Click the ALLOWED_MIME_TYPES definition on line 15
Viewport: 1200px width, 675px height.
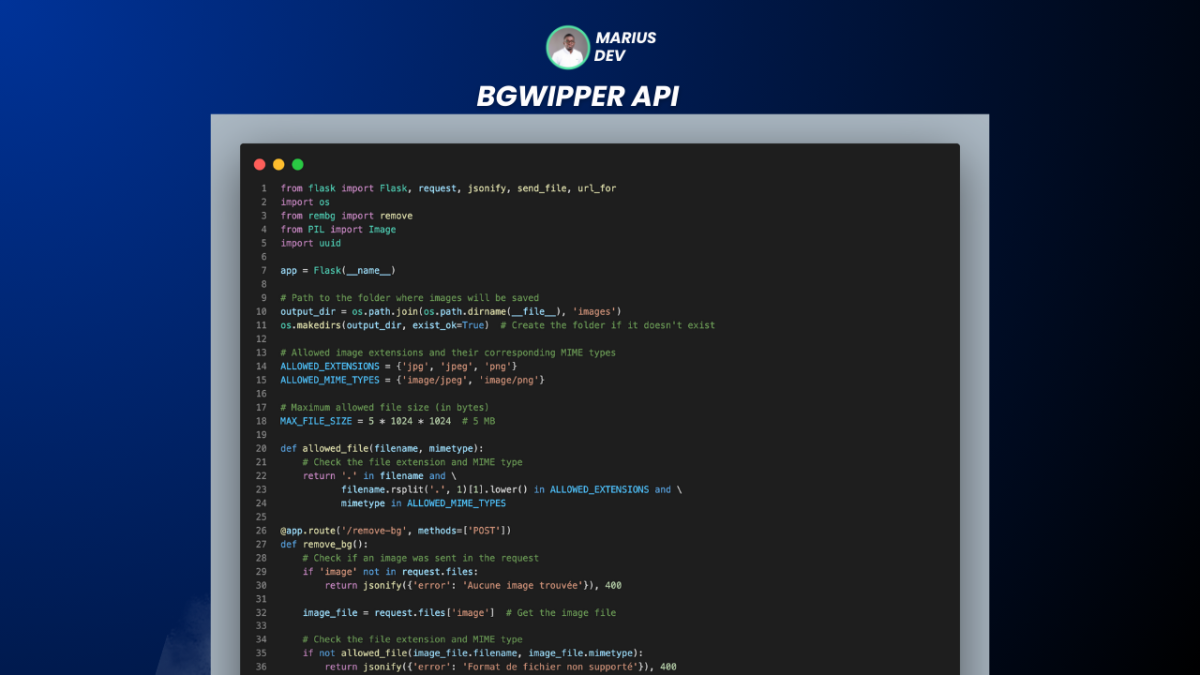pos(412,380)
